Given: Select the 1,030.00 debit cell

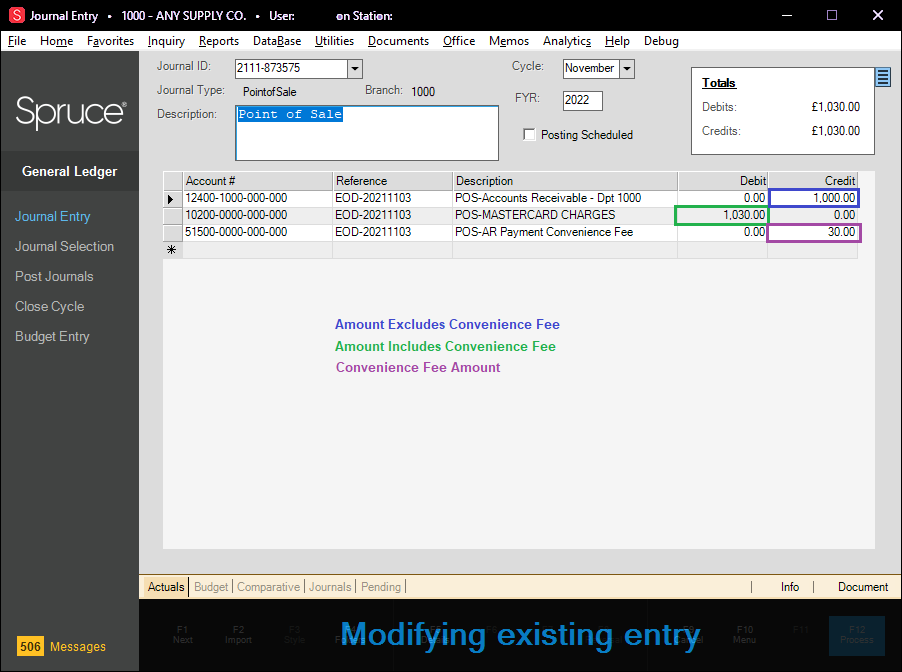Looking at the screenshot, I should (722, 215).
